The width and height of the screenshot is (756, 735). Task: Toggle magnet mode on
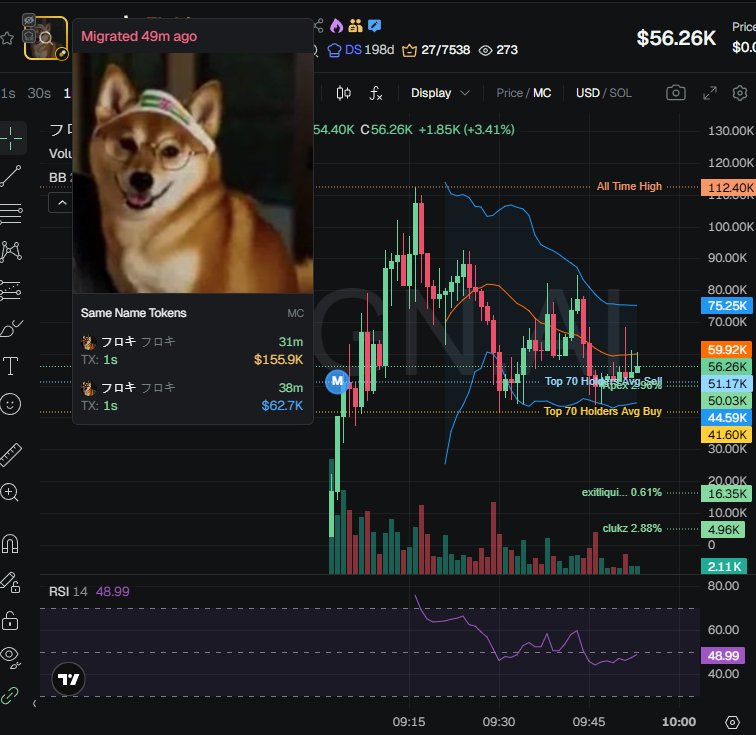click(10, 544)
